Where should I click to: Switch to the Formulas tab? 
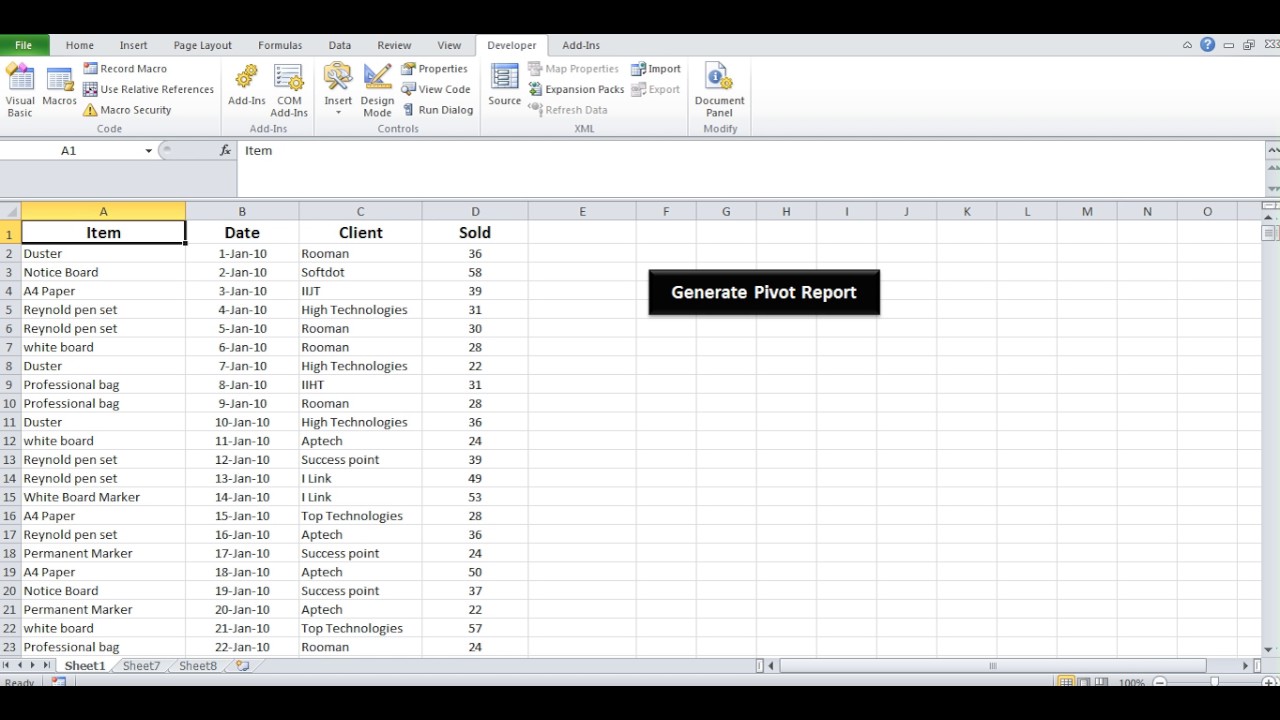point(280,45)
